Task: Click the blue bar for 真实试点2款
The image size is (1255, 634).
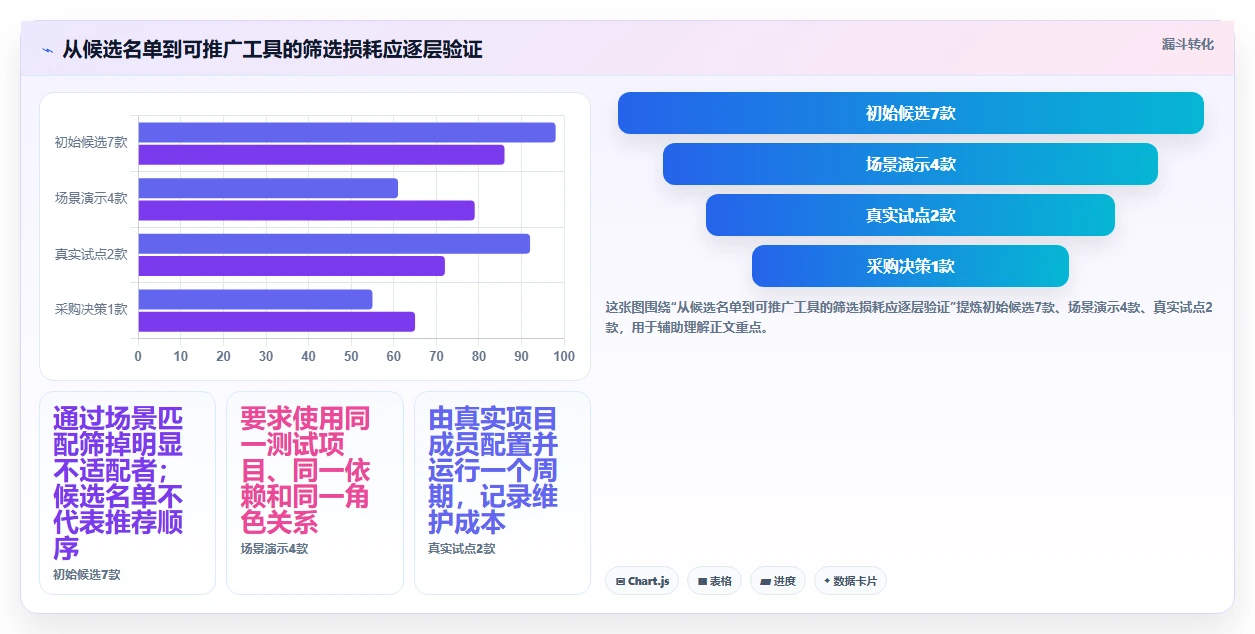Action: (x=334, y=244)
